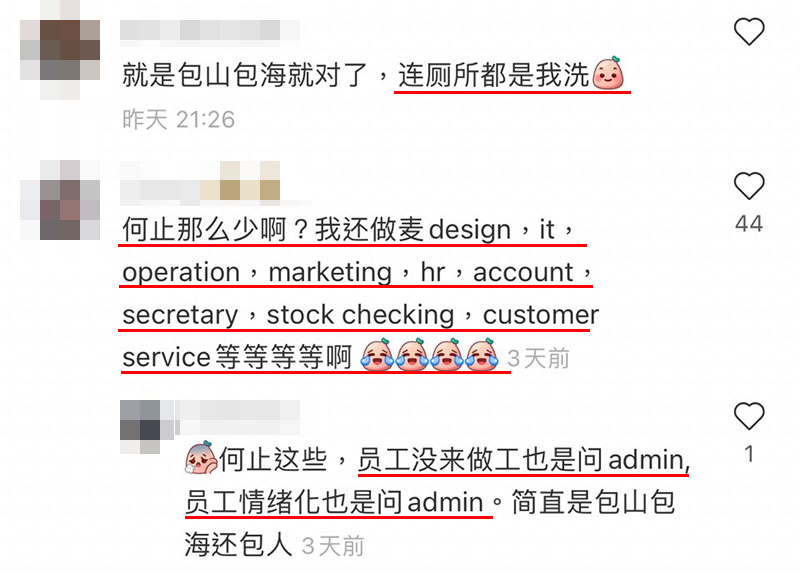The height and width of the screenshot is (573, 800).
Task: Tap the comment starting 何止那么少啊
Action: (x=360, y=293)
